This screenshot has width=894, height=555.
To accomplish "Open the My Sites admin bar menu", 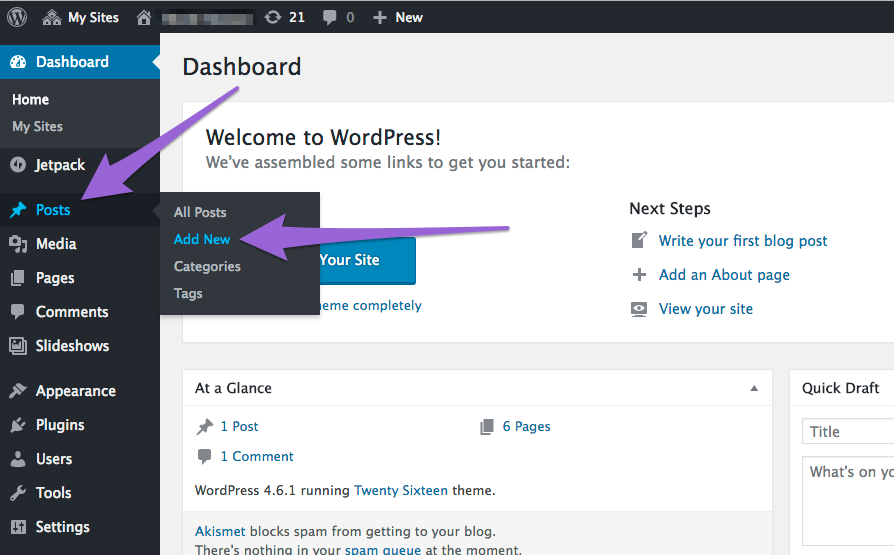I will coord(81,17).
